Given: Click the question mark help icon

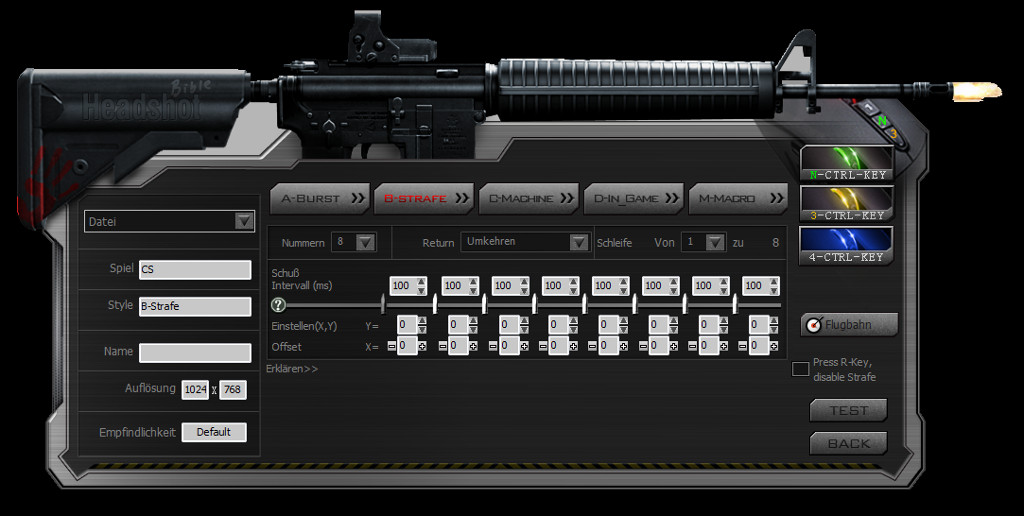Looking at the screenshot, I should pyautogui.click(x=278, y=305).
